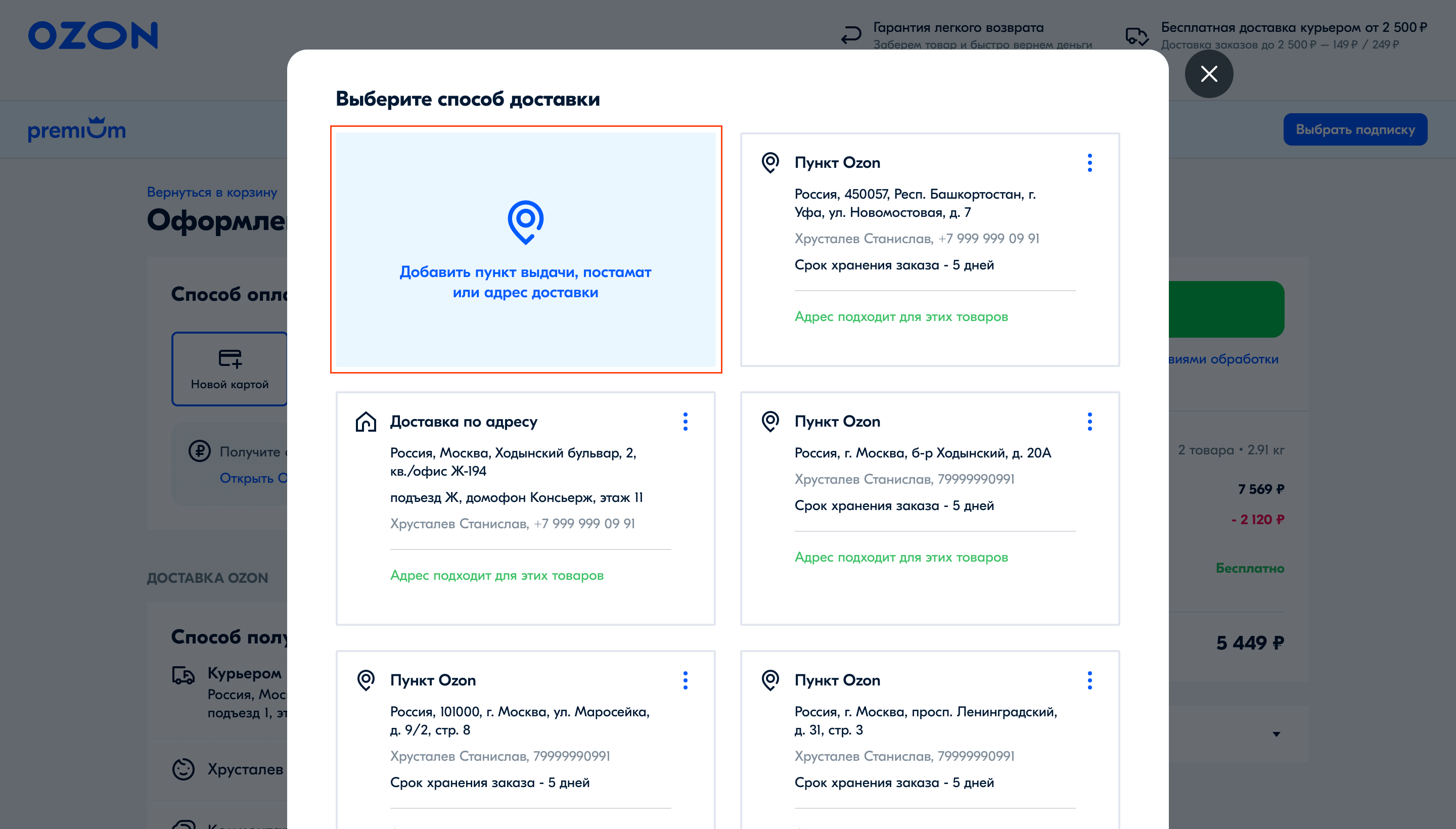Open options for Ходынский 20А Ozon point
The image size is (1456, 829).
pos(1089,422)
